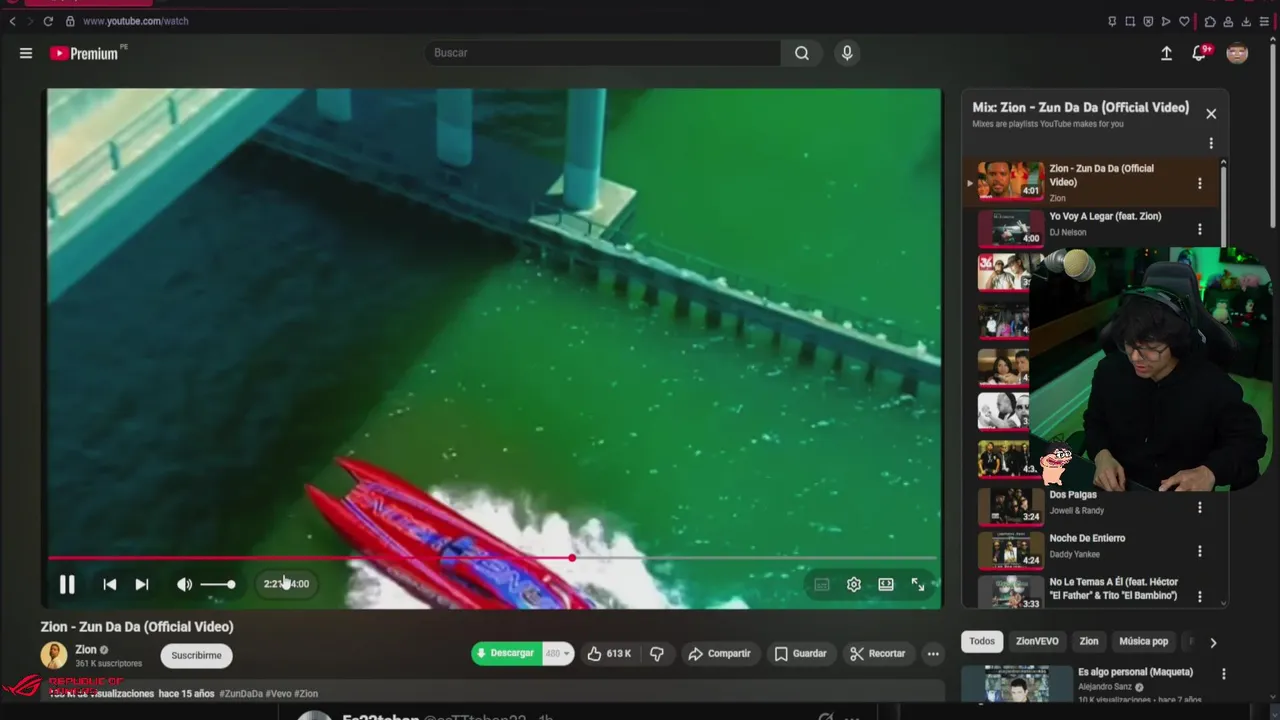The image size is (1280, 720).
Task: Skip to the previous video
Action: pyautogui.click(x=110, y=585)
